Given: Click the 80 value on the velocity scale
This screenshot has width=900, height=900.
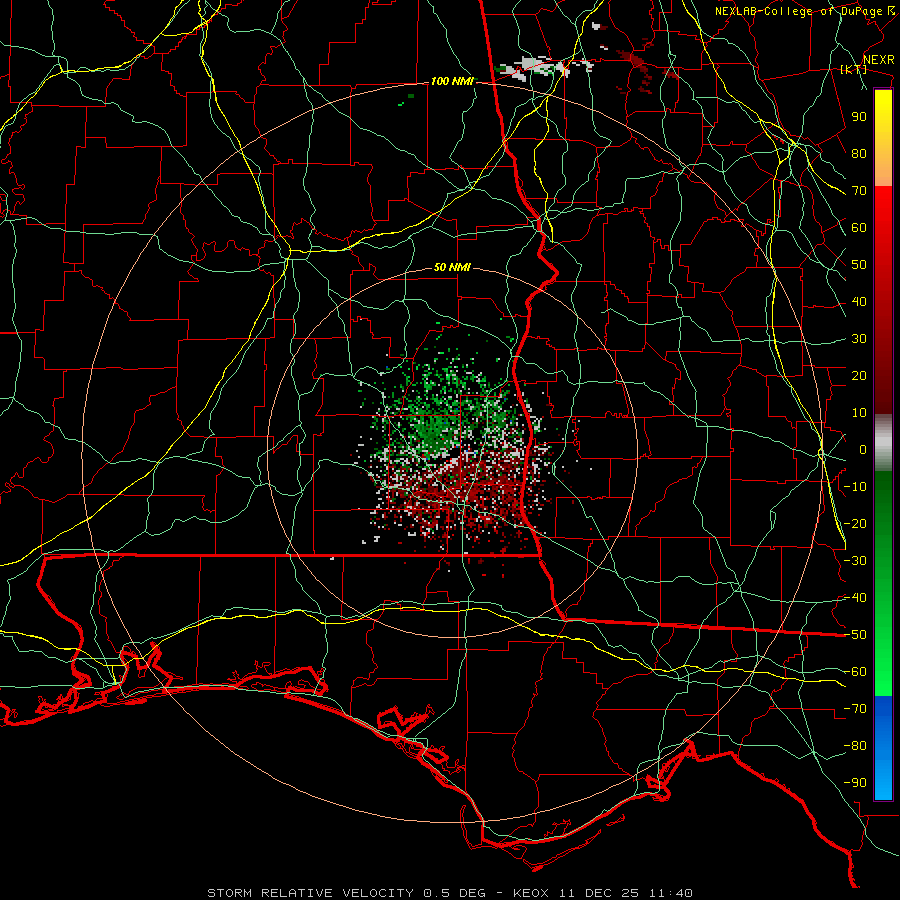Looking at the screenshot, I should coord(859,154).
